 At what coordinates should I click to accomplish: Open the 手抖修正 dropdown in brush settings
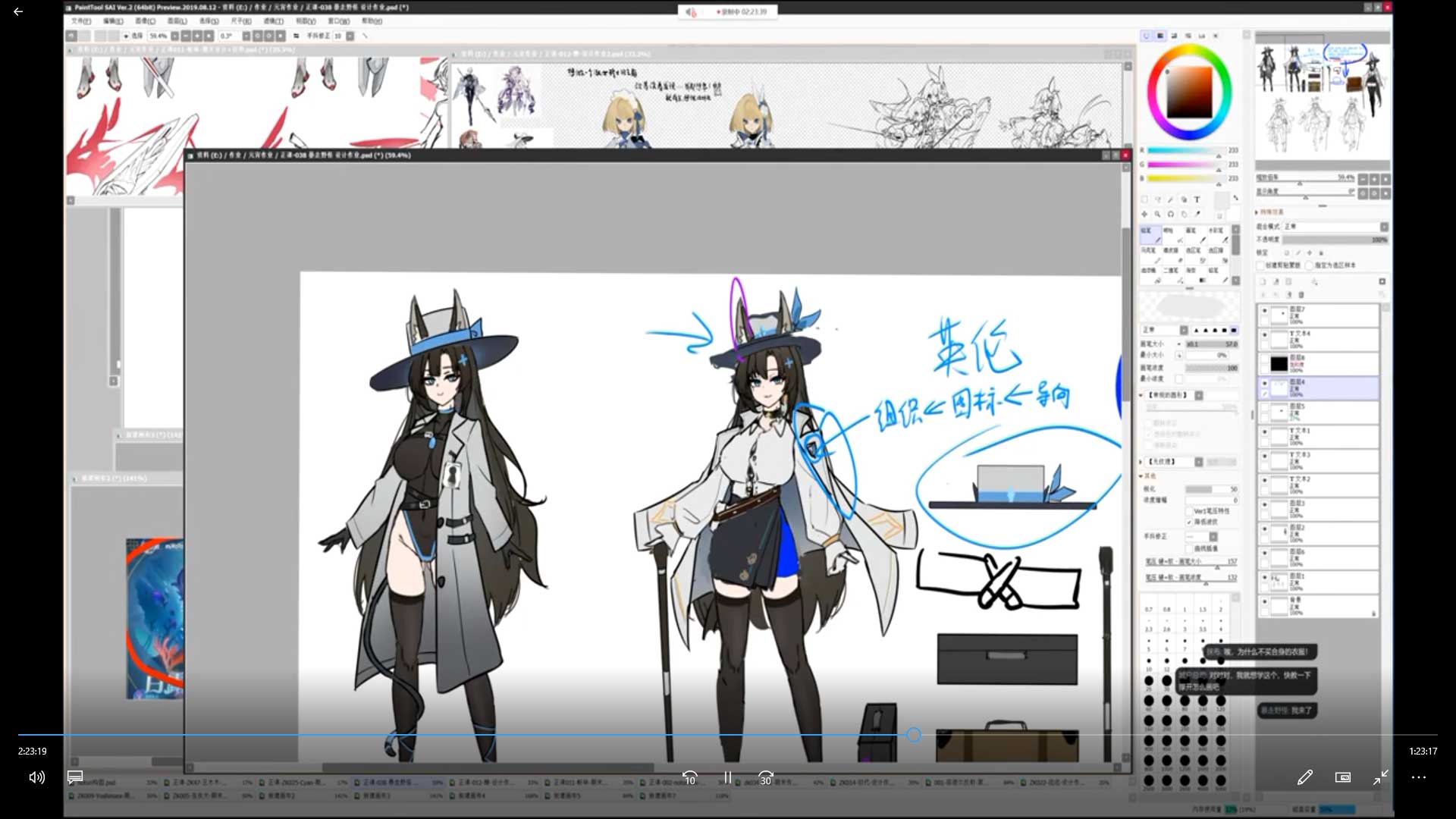click(1213, 537)
